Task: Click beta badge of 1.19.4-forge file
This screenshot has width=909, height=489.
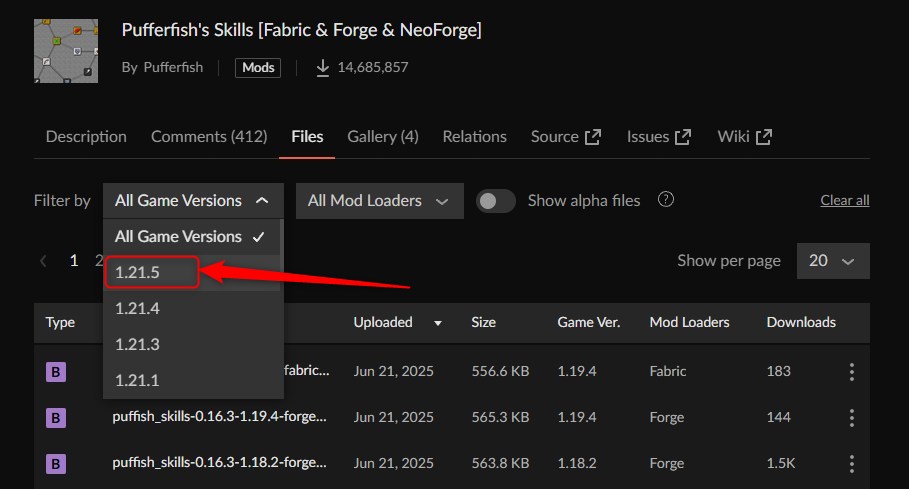Action: (56, 418)
